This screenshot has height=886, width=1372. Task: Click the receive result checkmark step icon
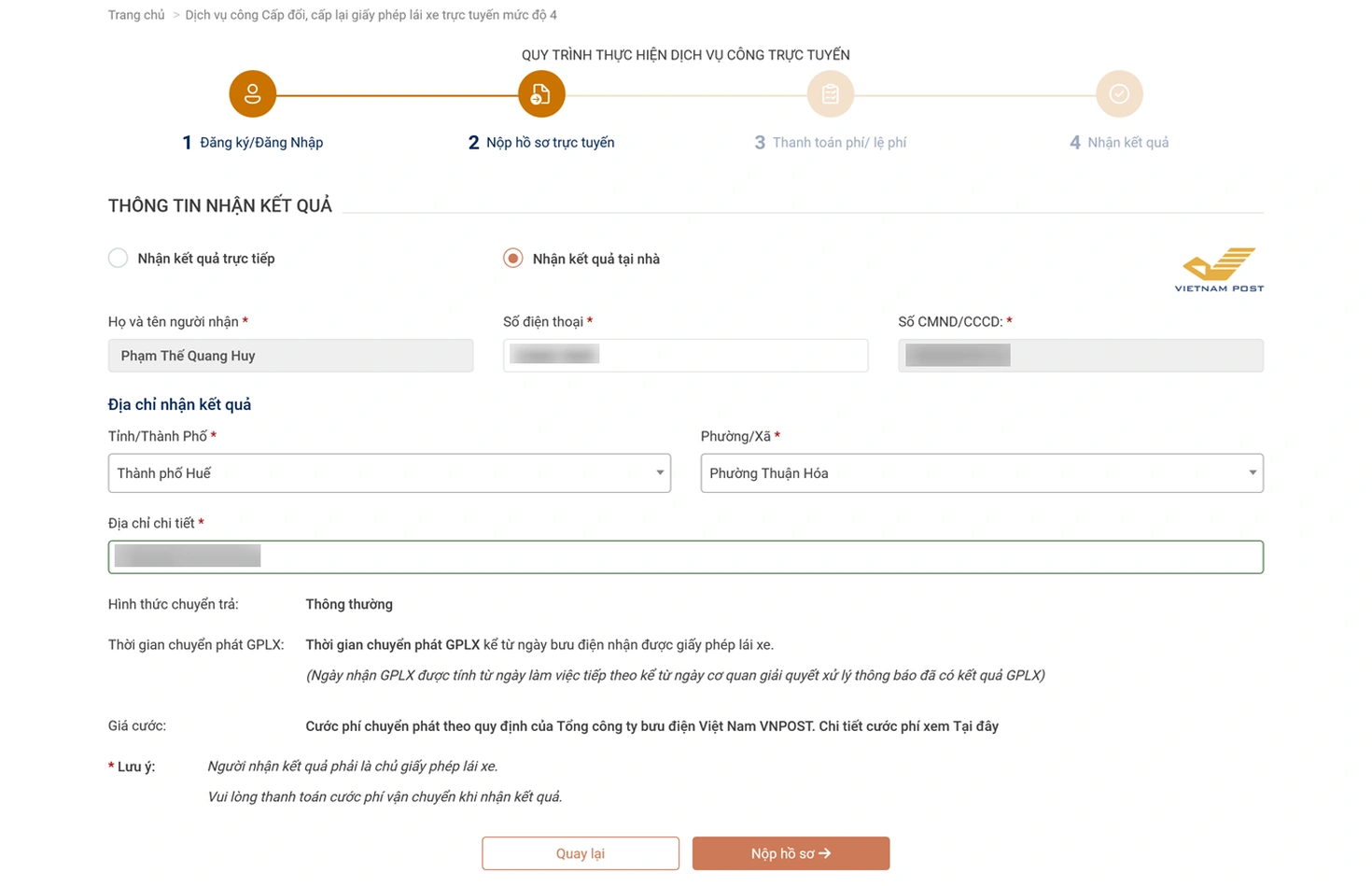point(1119,94)
